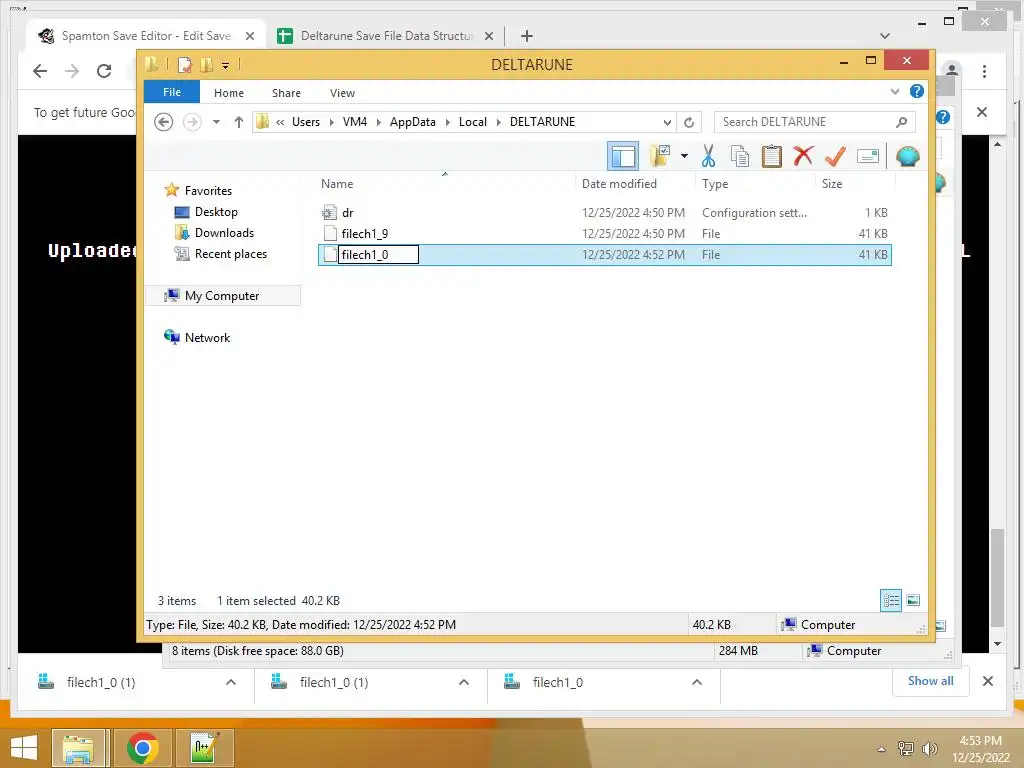This screenshot has width=1024, height=768.
Task: Open the File ribbon tab
Action: [x=172, y=92]
